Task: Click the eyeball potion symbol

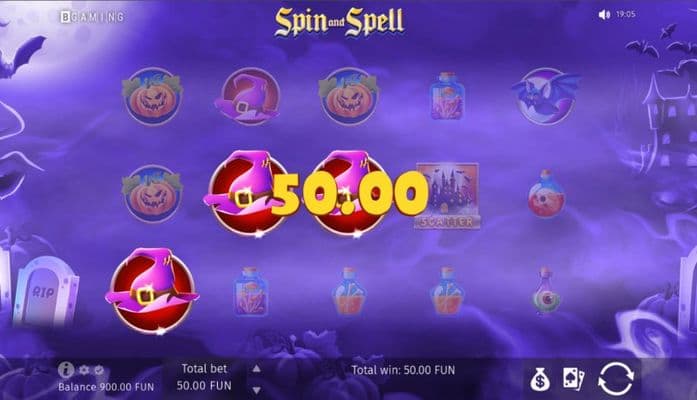Action: pyautogui.click(x=546, y=292)
